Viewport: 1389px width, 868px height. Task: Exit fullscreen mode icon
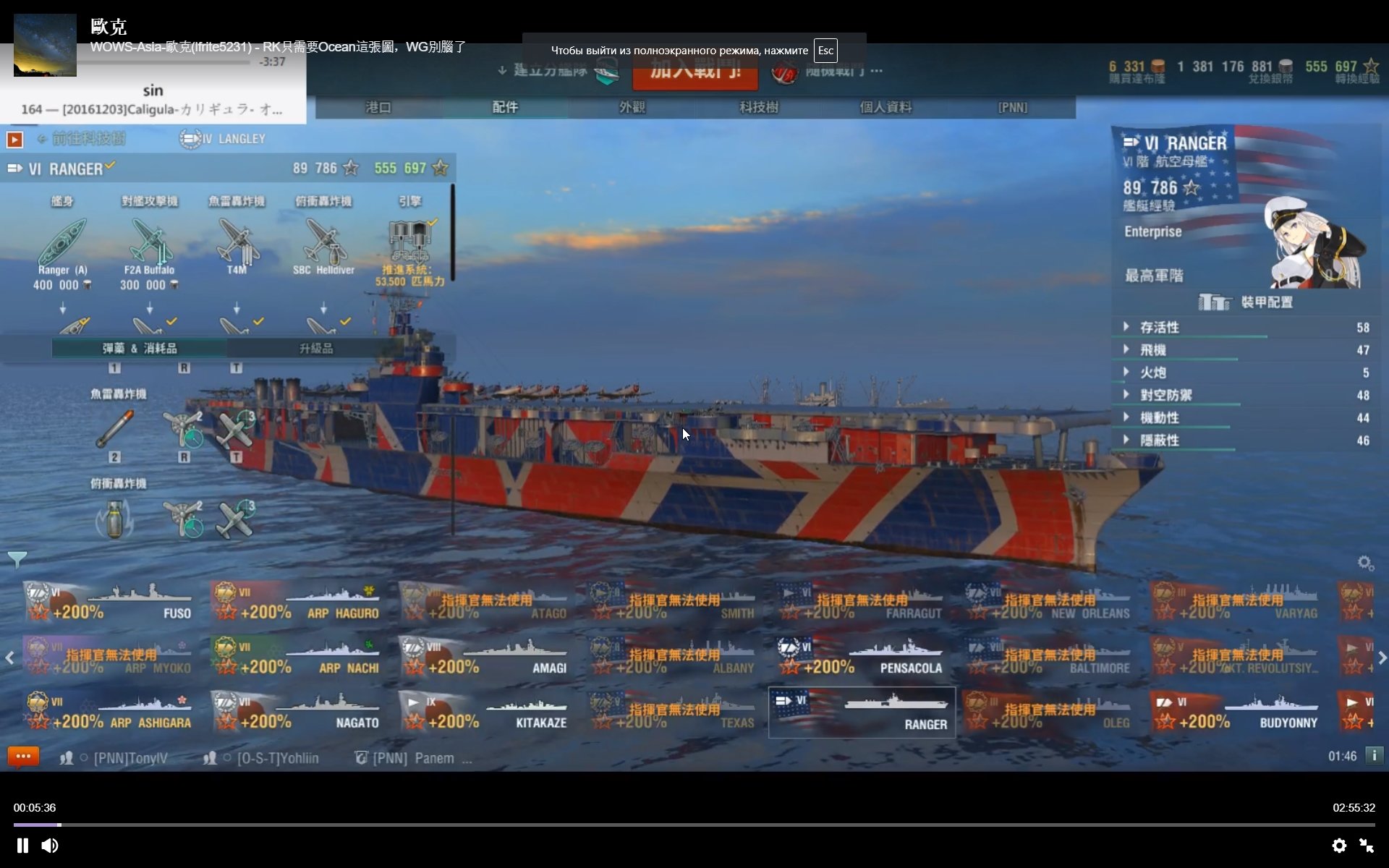tap(1367, 845)
